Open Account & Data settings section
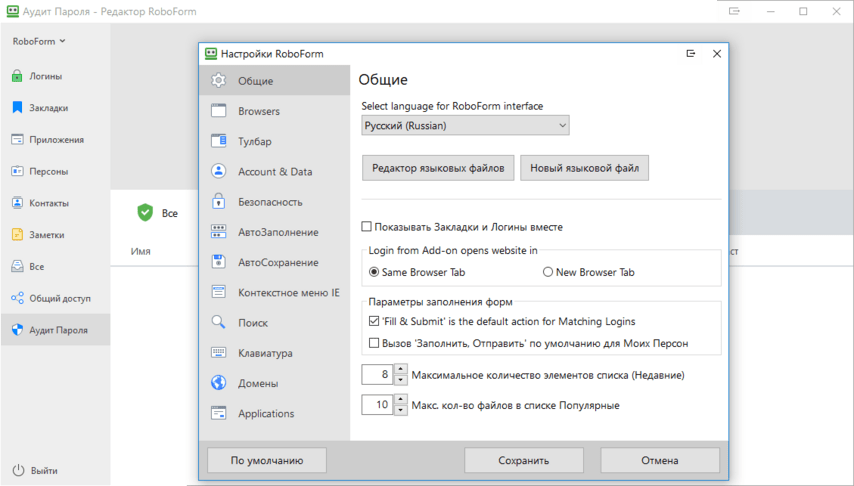This screenshot has height=486, width=854. click(274, 171)
